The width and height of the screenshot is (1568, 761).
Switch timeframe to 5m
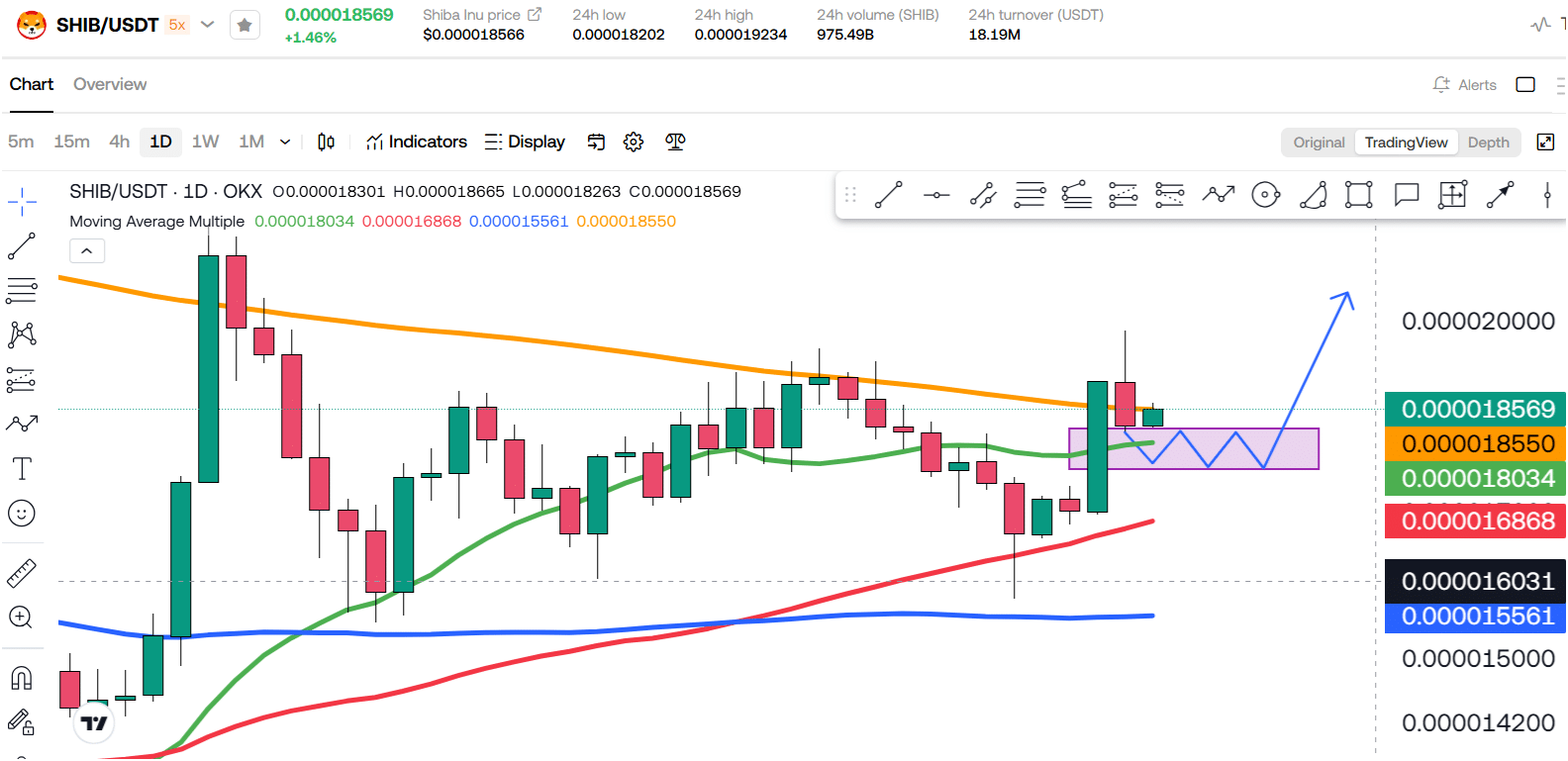pyautogui.click(x=21, y=142)
